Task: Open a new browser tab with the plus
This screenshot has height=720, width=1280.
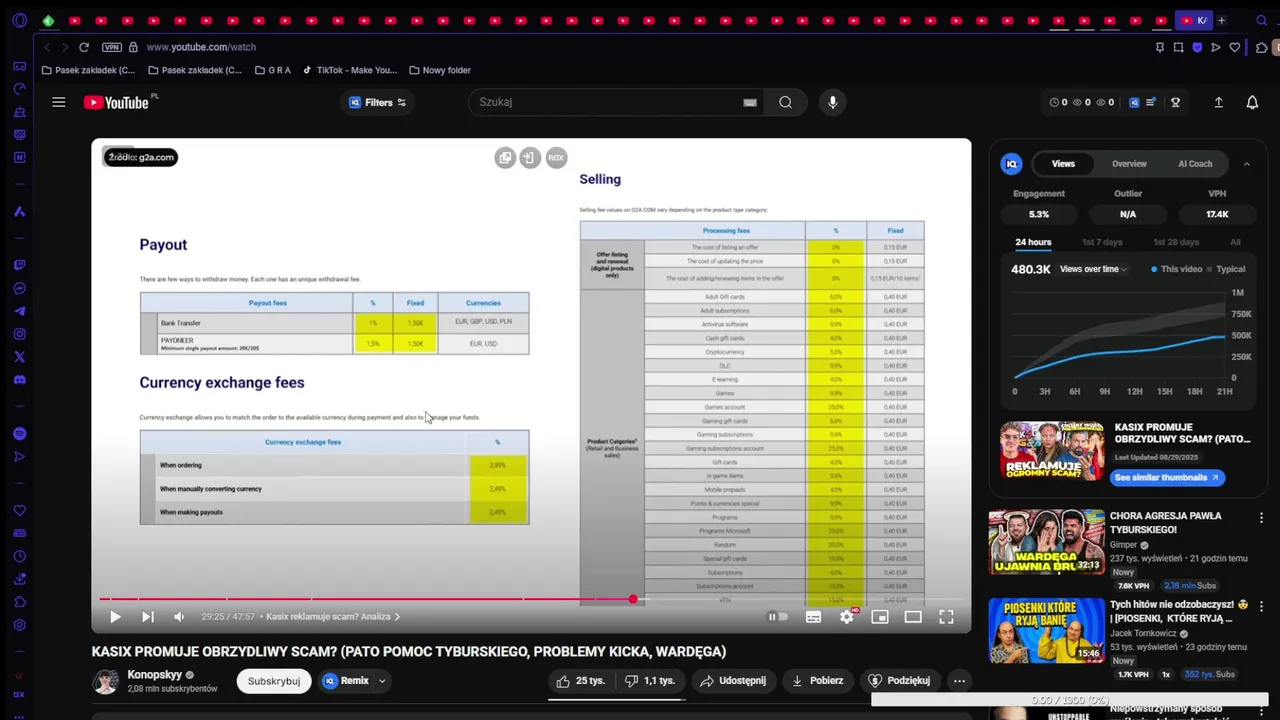Action: pos(1221,20)
